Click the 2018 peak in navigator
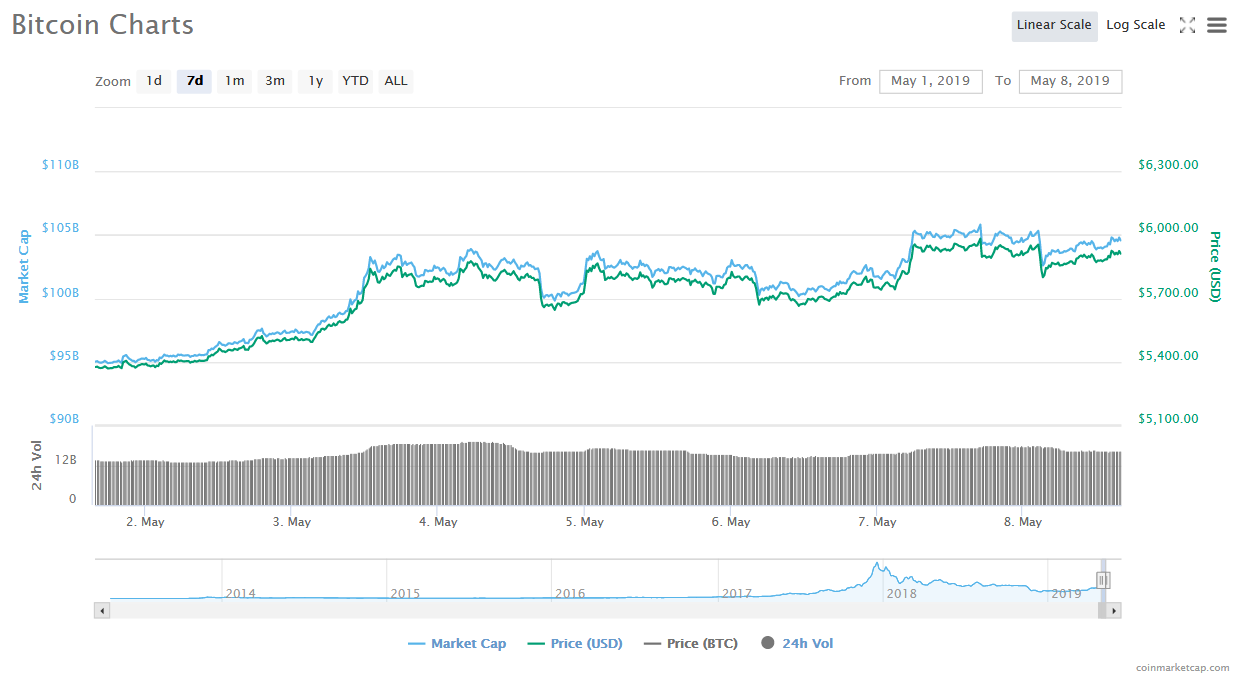 (x=876, y=565)
